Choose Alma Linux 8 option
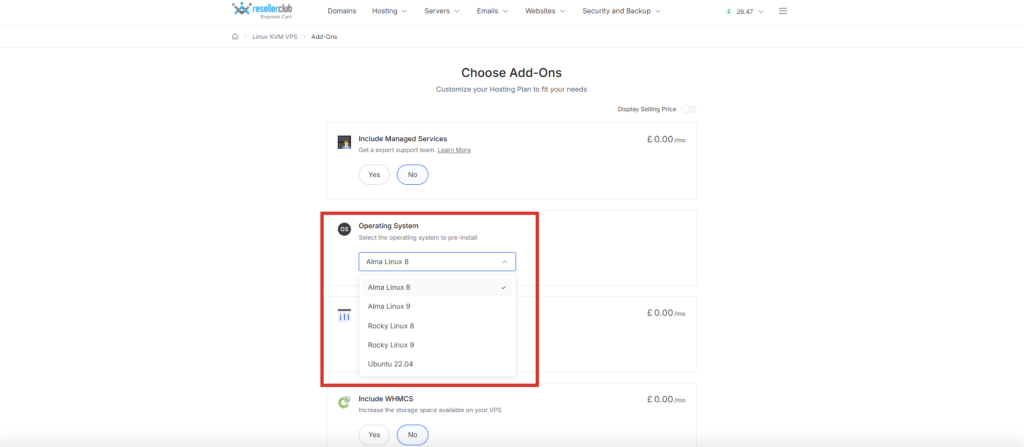Screen dimensions: 1024x447 [437, 287]
